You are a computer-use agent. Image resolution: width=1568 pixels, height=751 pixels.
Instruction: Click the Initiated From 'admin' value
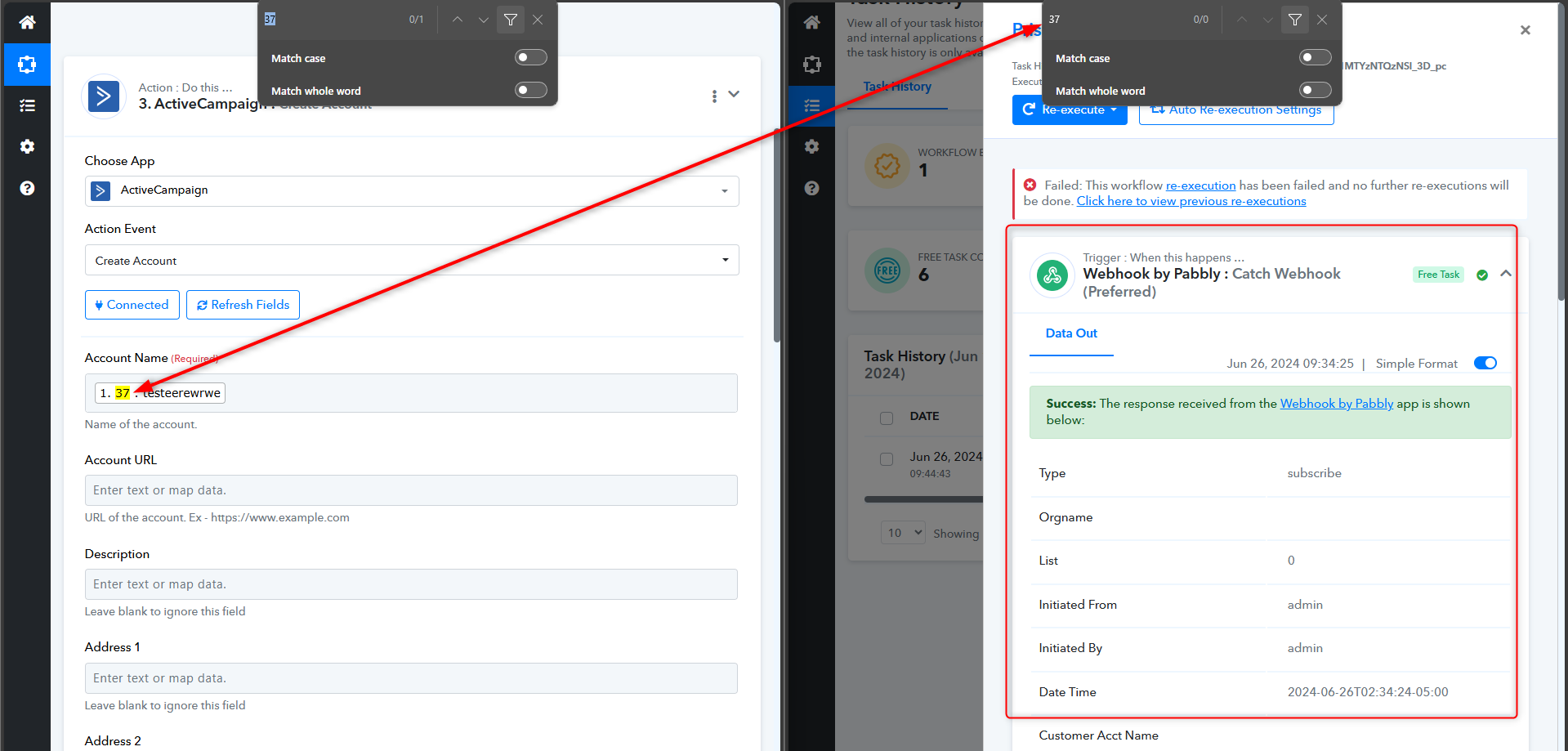1305,605
